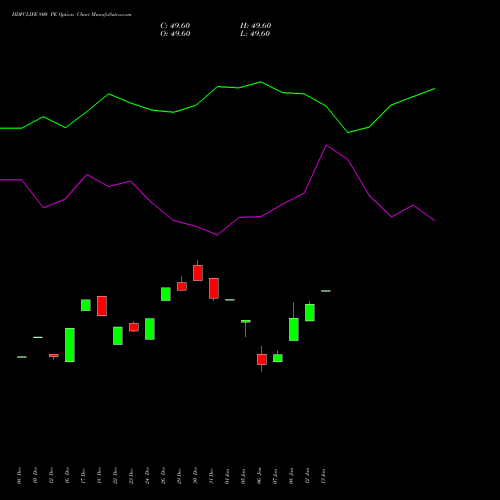Select the 23 Dec date label

[131, 476]
